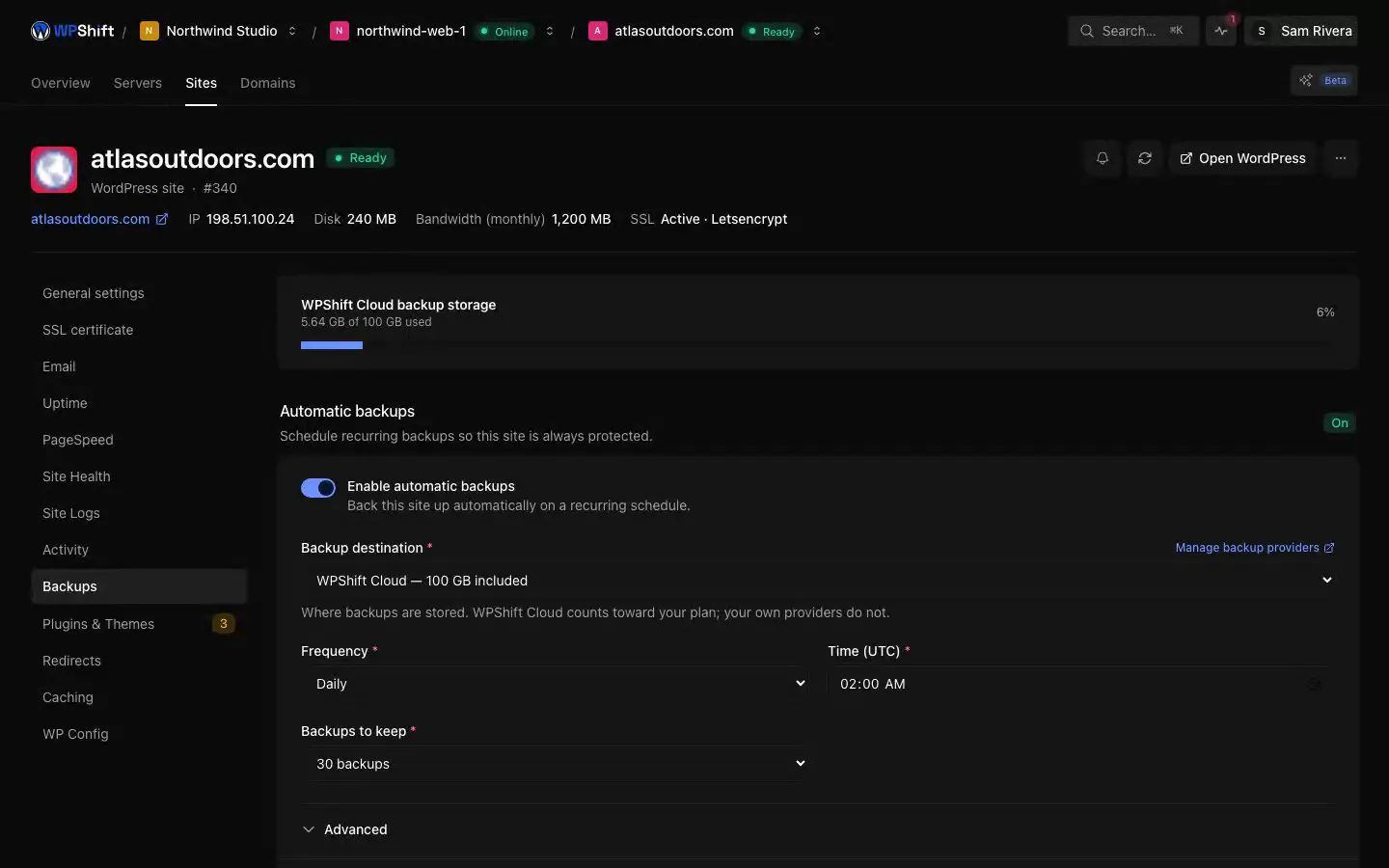Click the WPShift logo
The width and height of the screenshot is (1389, 868).
72,31
